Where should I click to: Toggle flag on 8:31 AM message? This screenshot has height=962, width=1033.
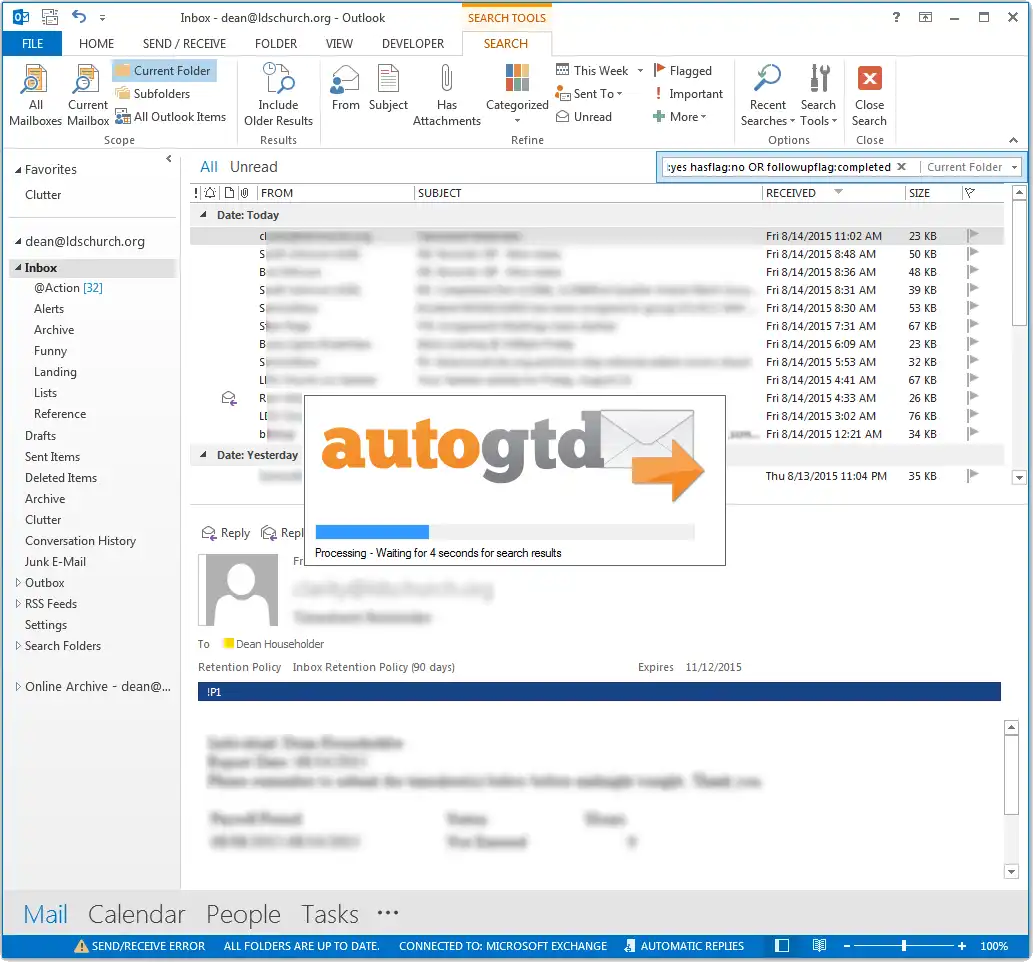point(972,289)
